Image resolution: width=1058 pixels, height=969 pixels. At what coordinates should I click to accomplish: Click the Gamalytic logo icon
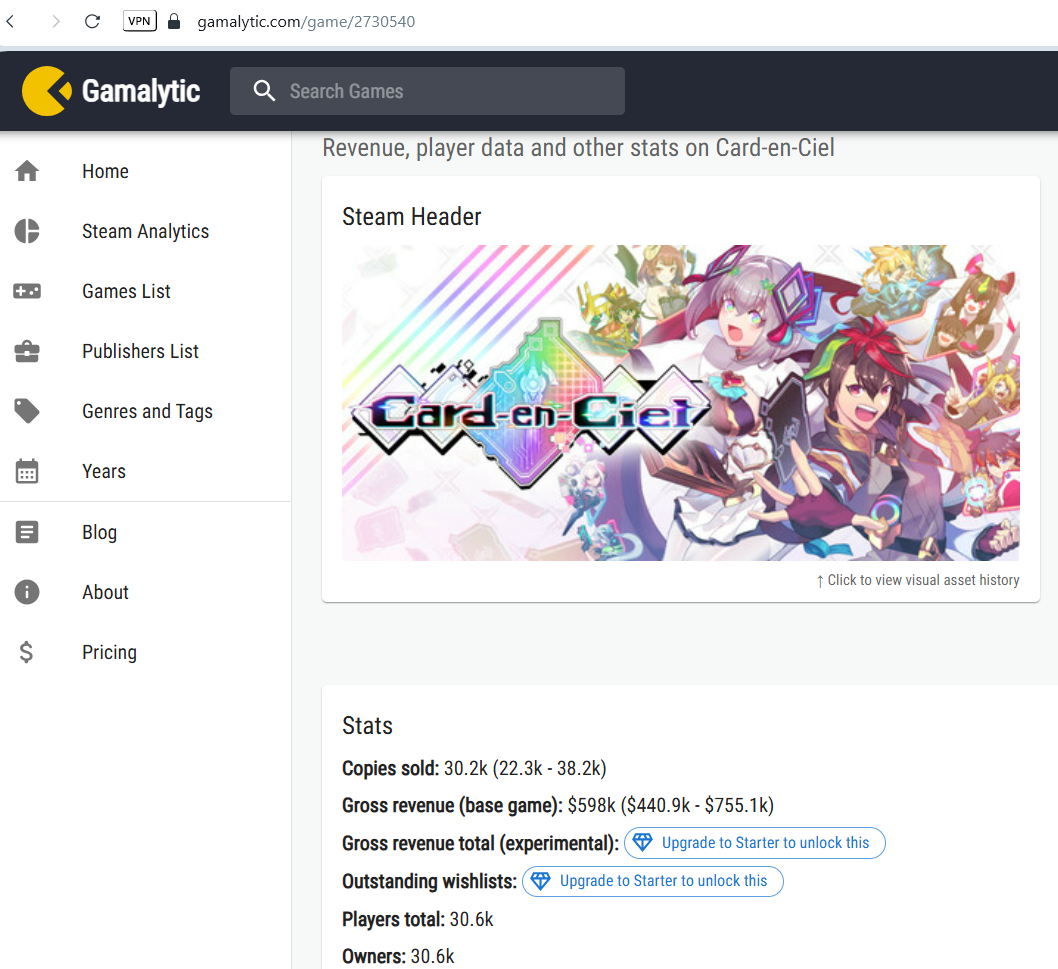pos(47,91)
